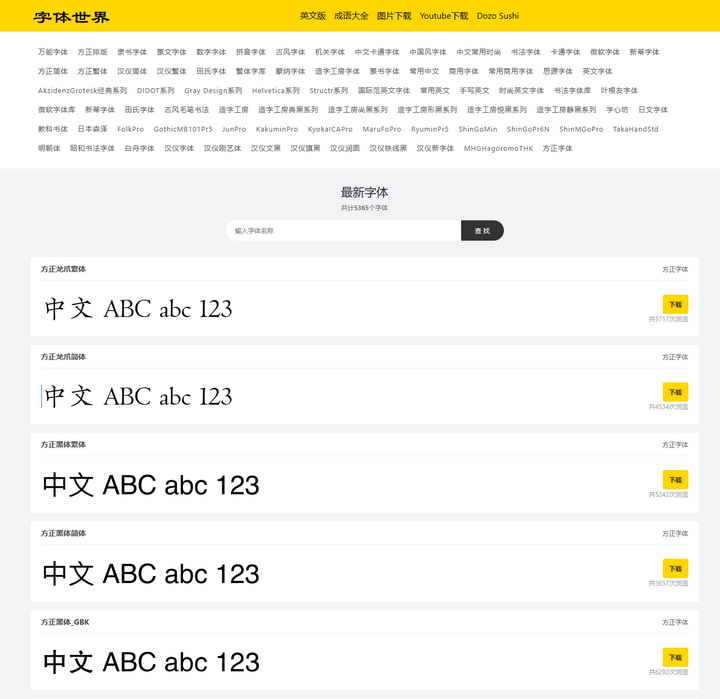Open the 英文版 navigation link
Image resolution: width=720 pixels, height=699 pixels.
click(313, 16)
